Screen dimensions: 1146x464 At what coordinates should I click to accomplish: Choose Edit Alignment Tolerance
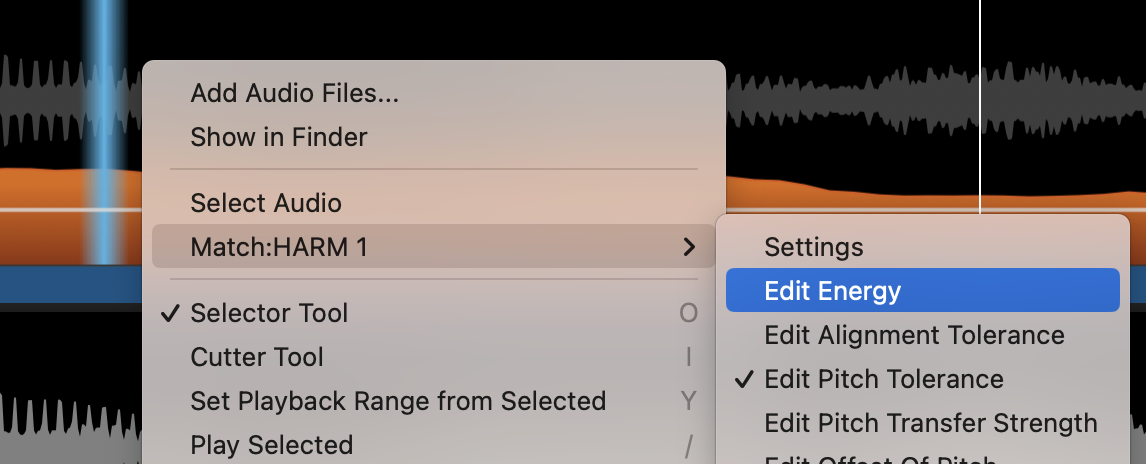point(914,335)
